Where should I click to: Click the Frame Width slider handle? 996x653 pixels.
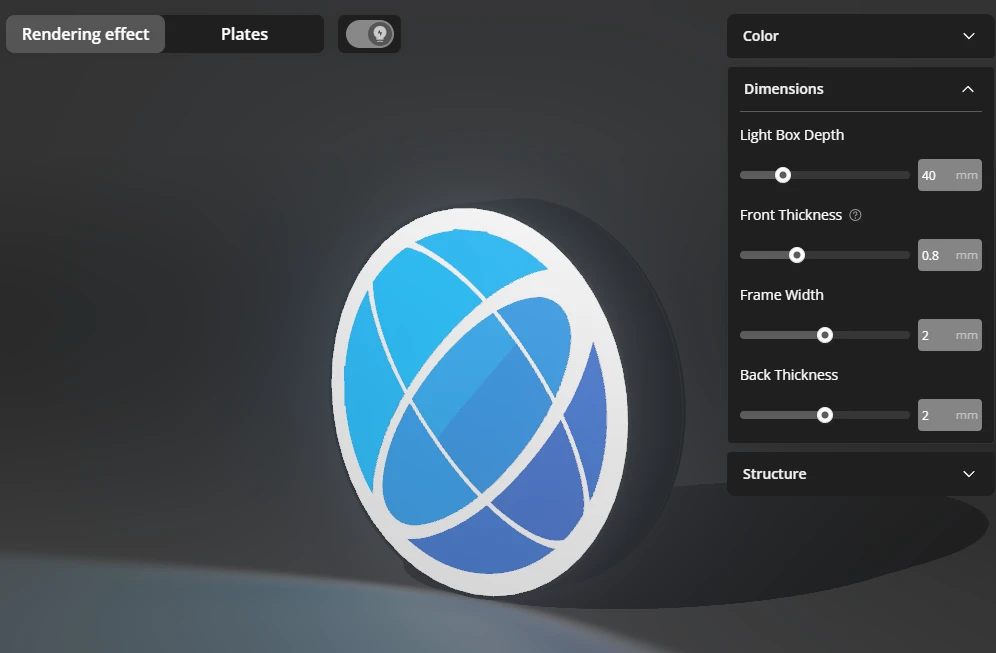click(824, 335)
